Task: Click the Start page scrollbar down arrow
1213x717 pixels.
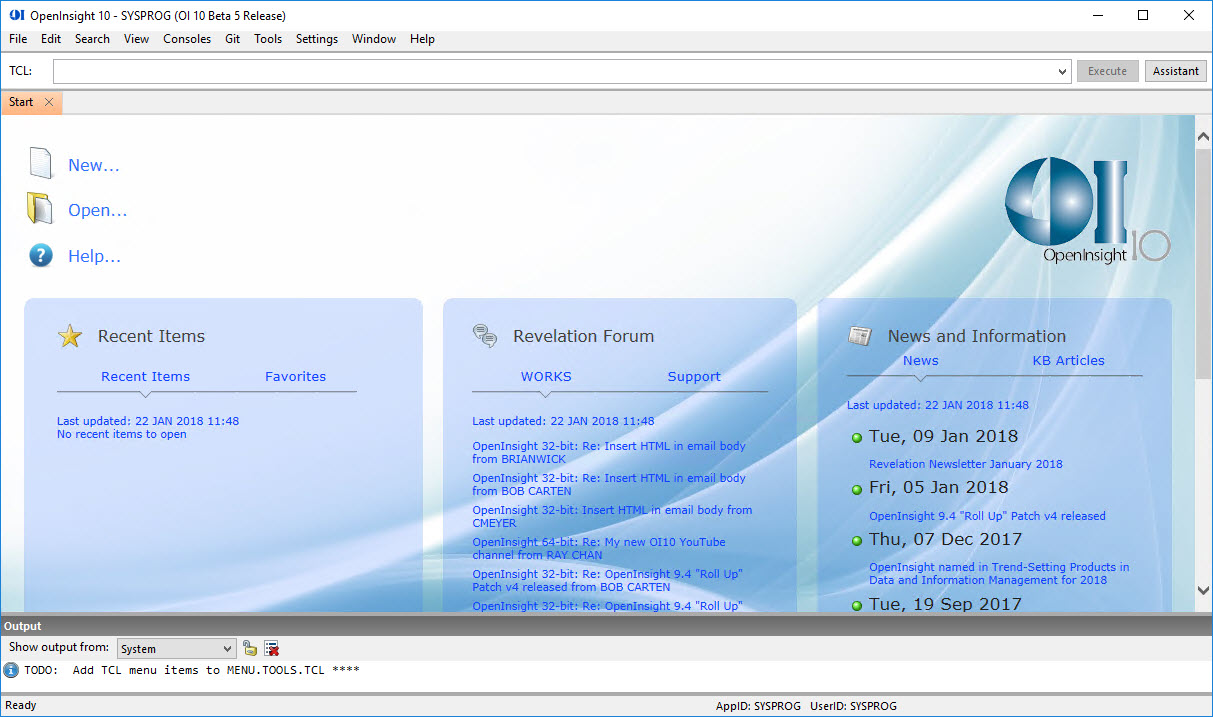Action: 1203,591
